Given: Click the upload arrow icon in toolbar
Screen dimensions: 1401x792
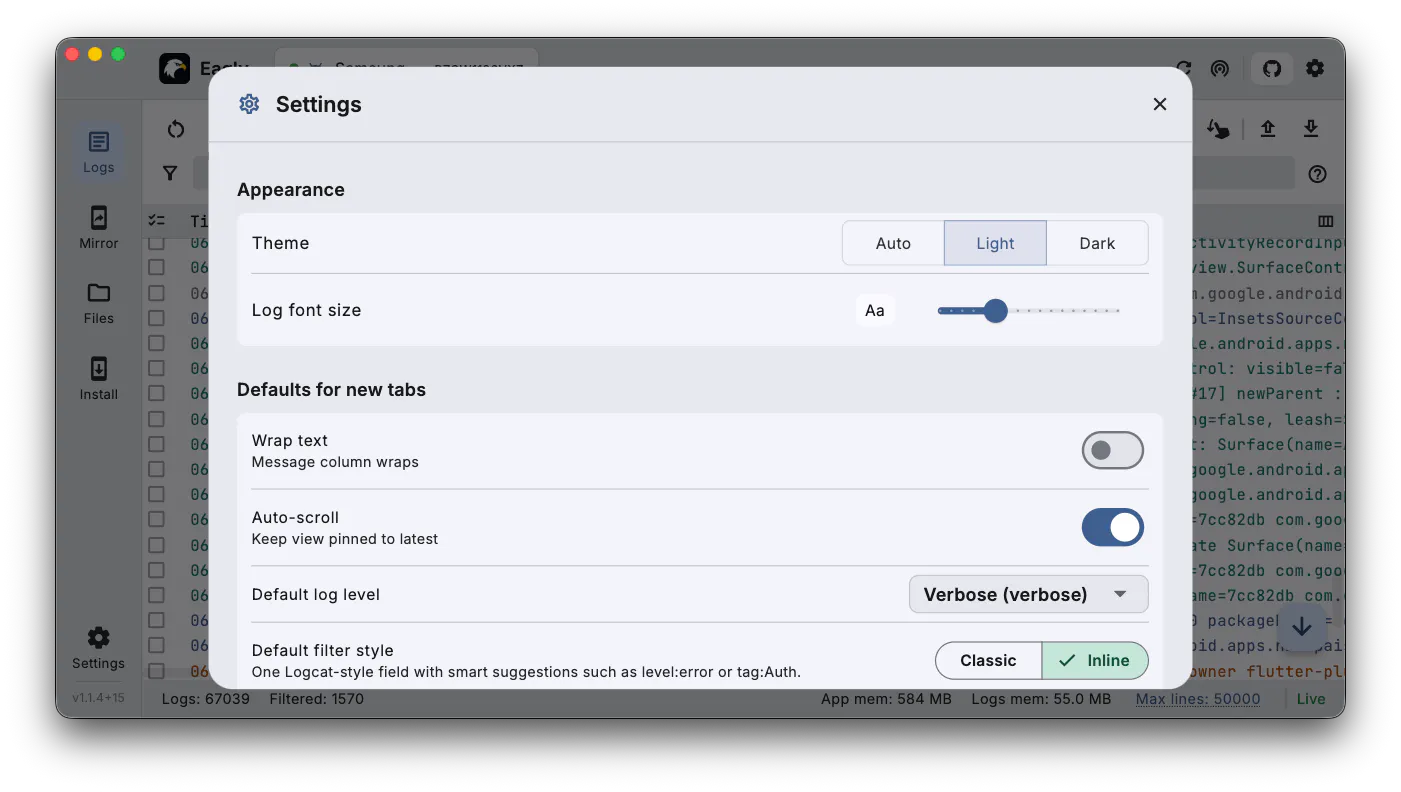Looking at the screenshot, I should point(1268,129).
